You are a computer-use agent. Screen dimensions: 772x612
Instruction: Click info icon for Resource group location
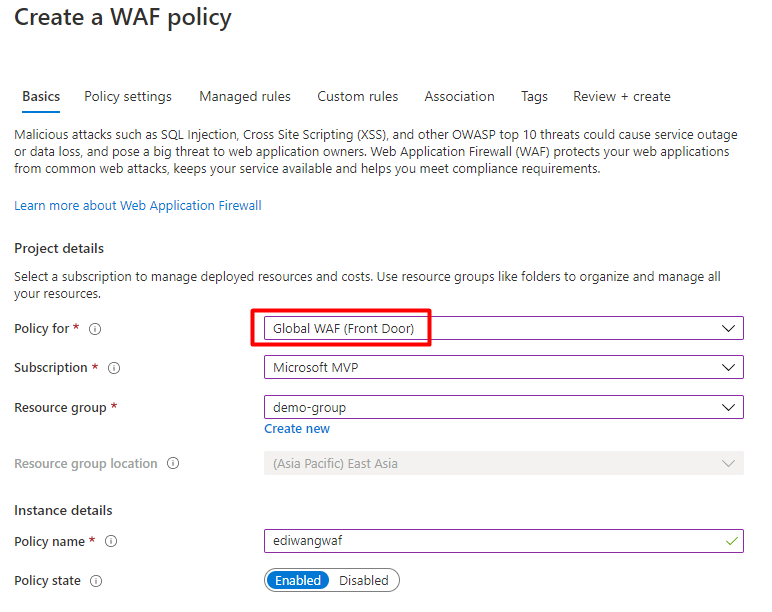click(173, 463)
